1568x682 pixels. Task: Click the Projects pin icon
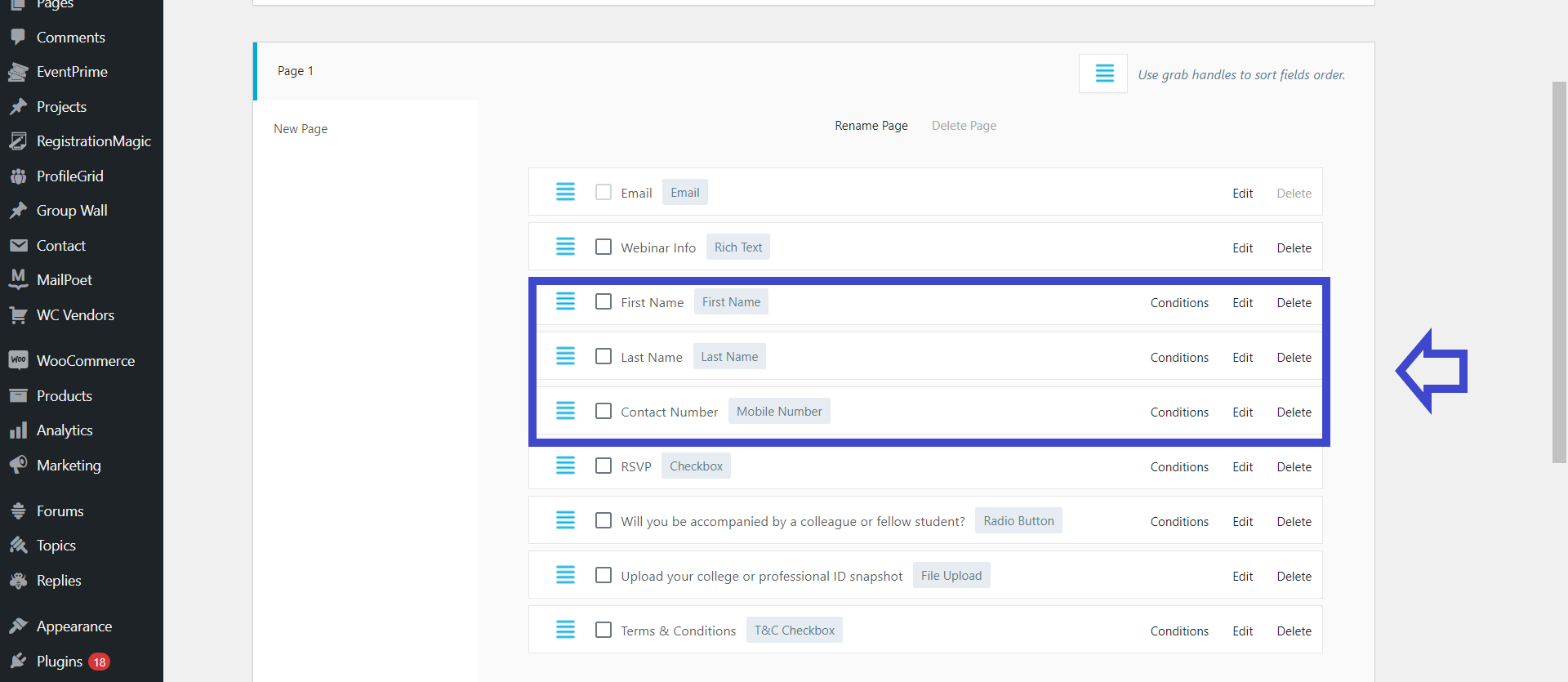[x=18, y=107]
